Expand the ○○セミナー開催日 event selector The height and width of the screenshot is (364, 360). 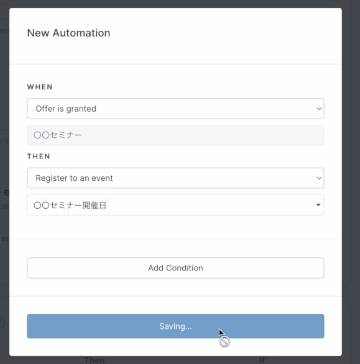[x=175, y=205]
